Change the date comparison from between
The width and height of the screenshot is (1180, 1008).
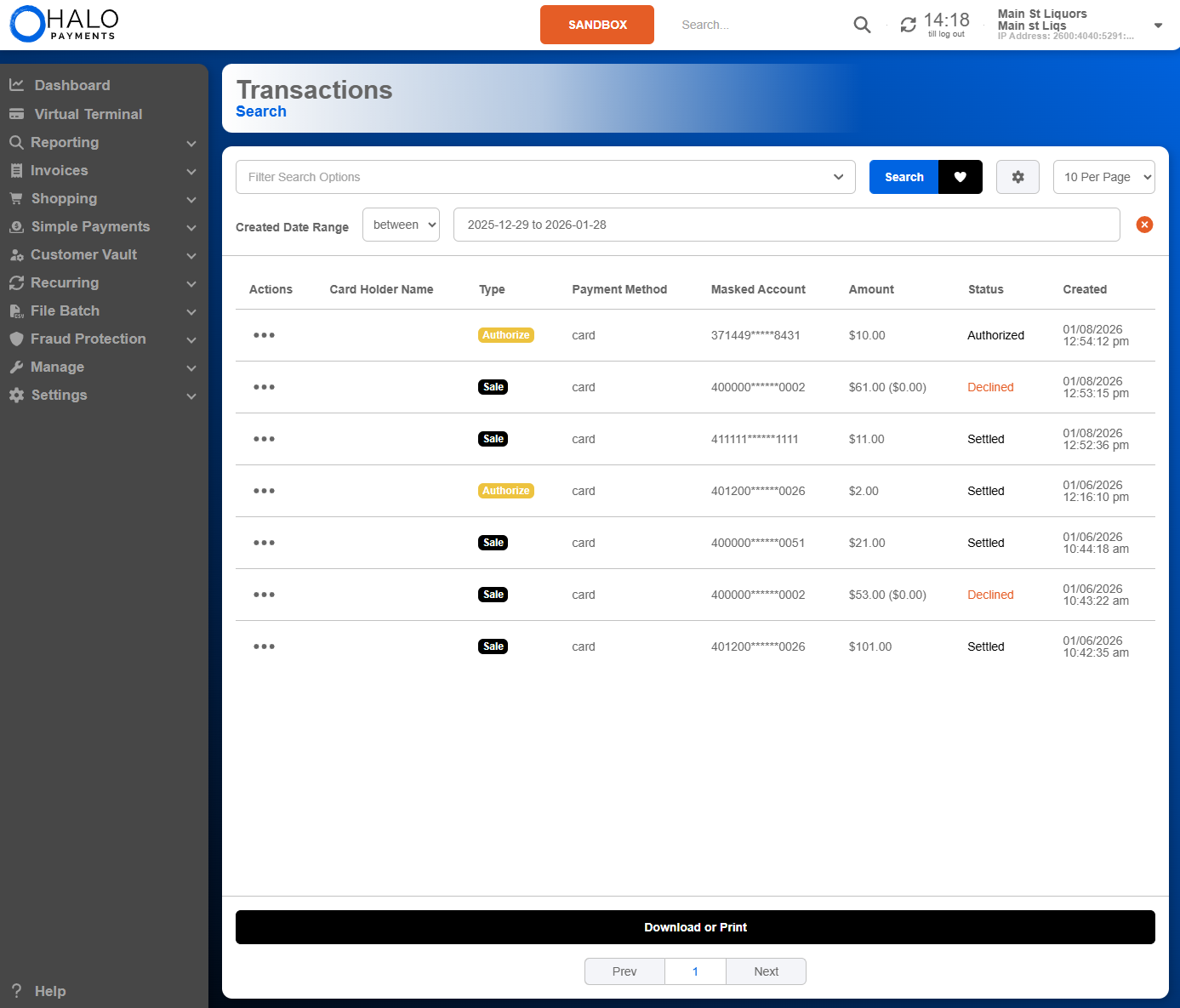pos(401,225)
